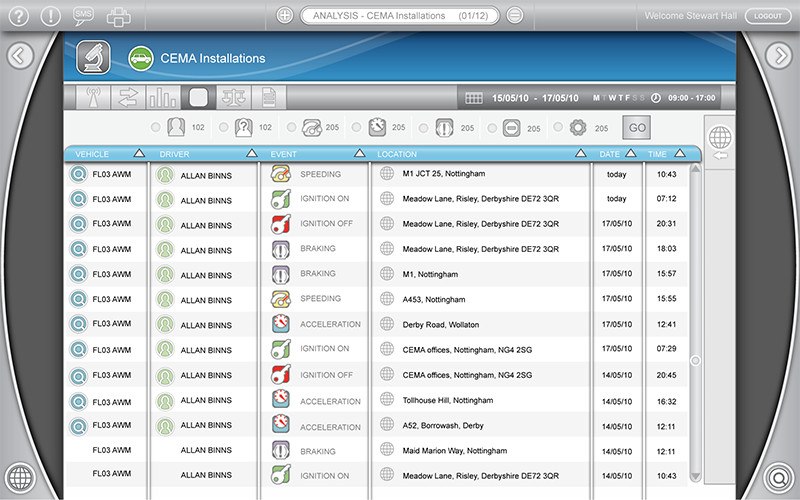Click the vehicle icon in the 10:43 today row
Image resolution: width=800 pixels, height=500 pixels.
pos(78,174)
